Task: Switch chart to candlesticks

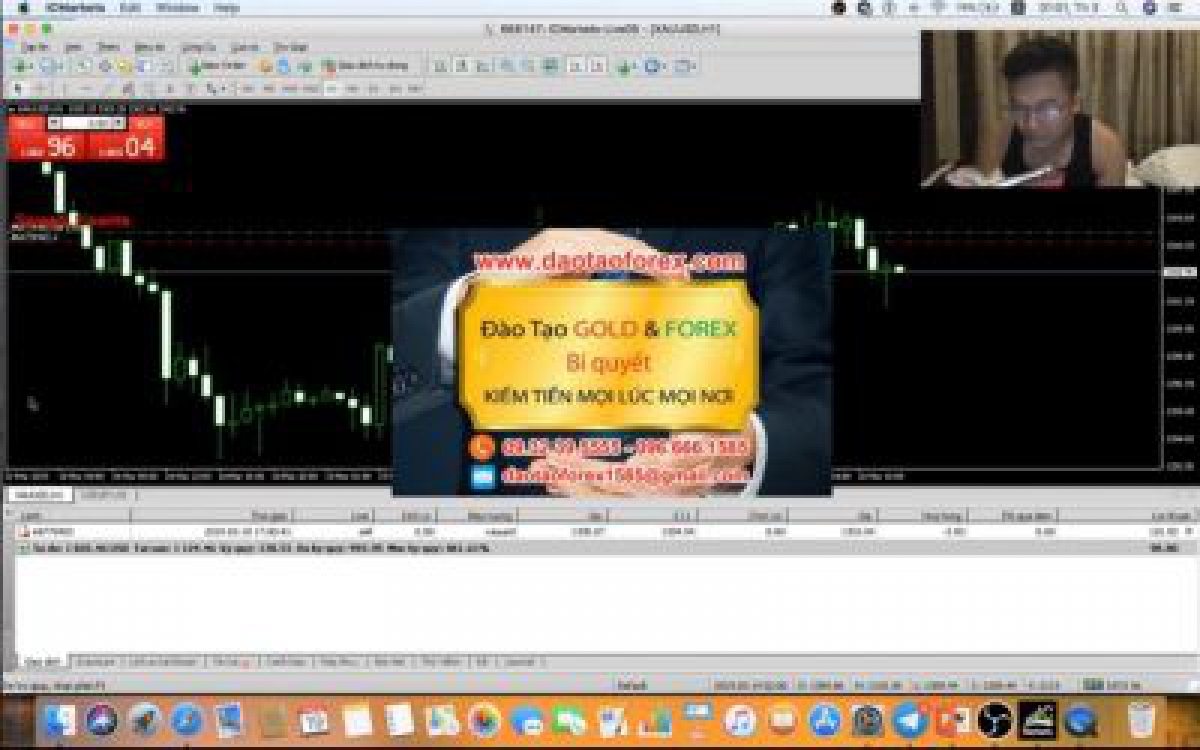Action: click(x=461, y=67)
